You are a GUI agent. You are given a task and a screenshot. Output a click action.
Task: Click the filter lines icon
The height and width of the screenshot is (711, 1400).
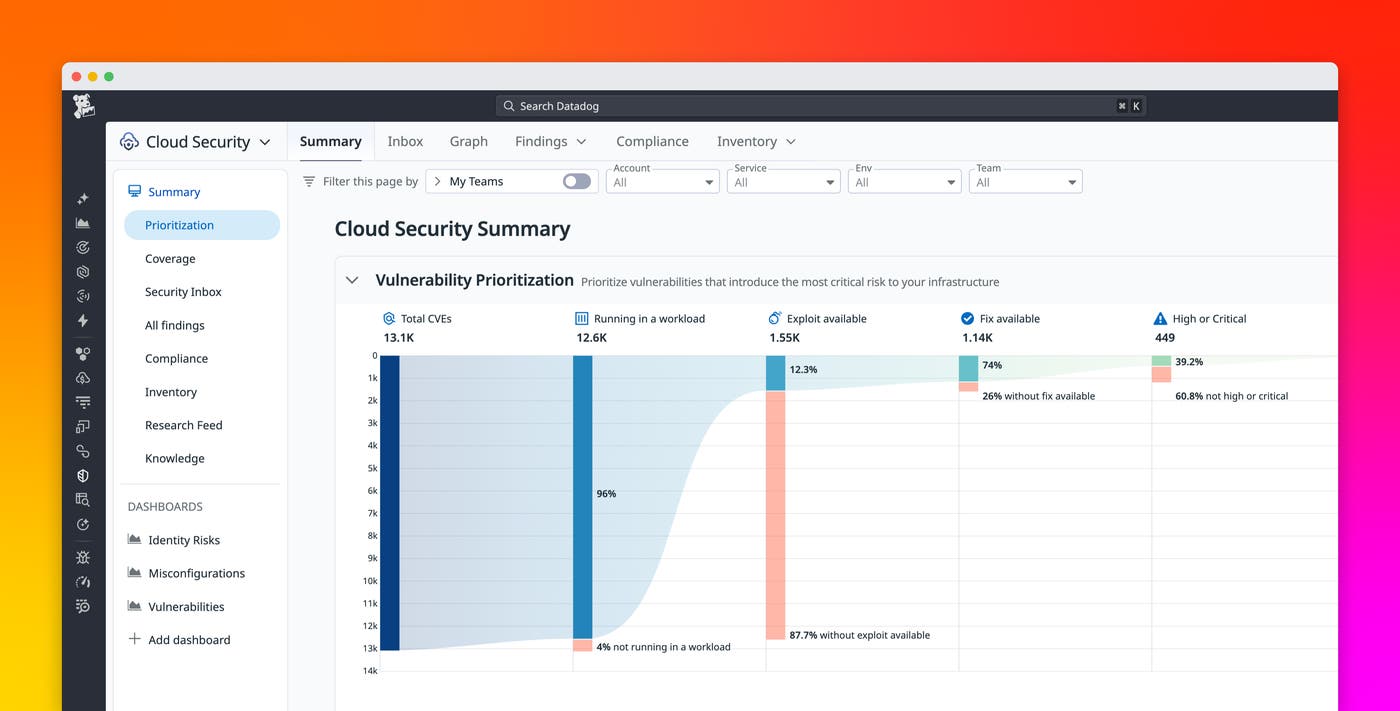click(x=309, y=182)
